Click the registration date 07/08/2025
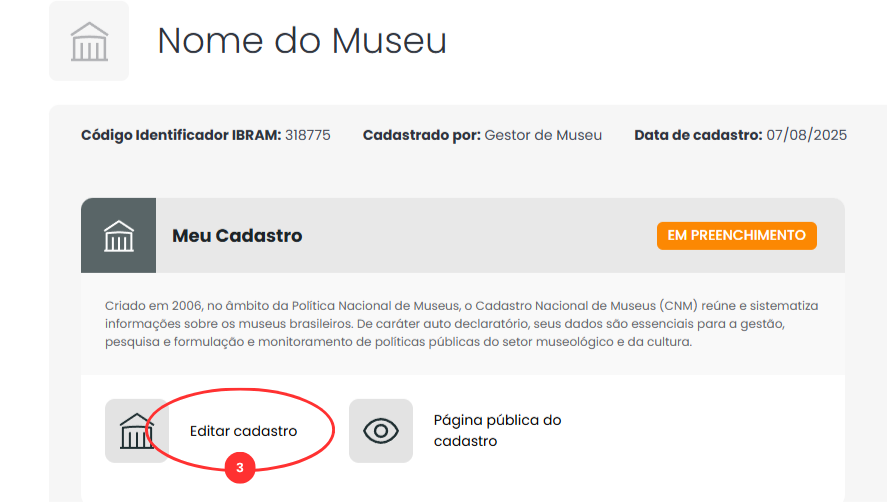This screenshot has height=502, width=887. tap(807, 135)
